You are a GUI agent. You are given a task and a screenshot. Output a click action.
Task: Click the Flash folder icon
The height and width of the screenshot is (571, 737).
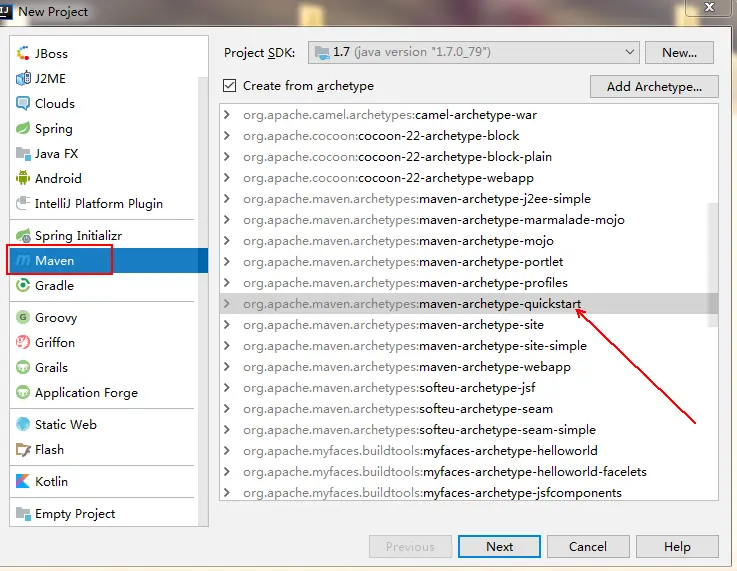coord(23,449)
